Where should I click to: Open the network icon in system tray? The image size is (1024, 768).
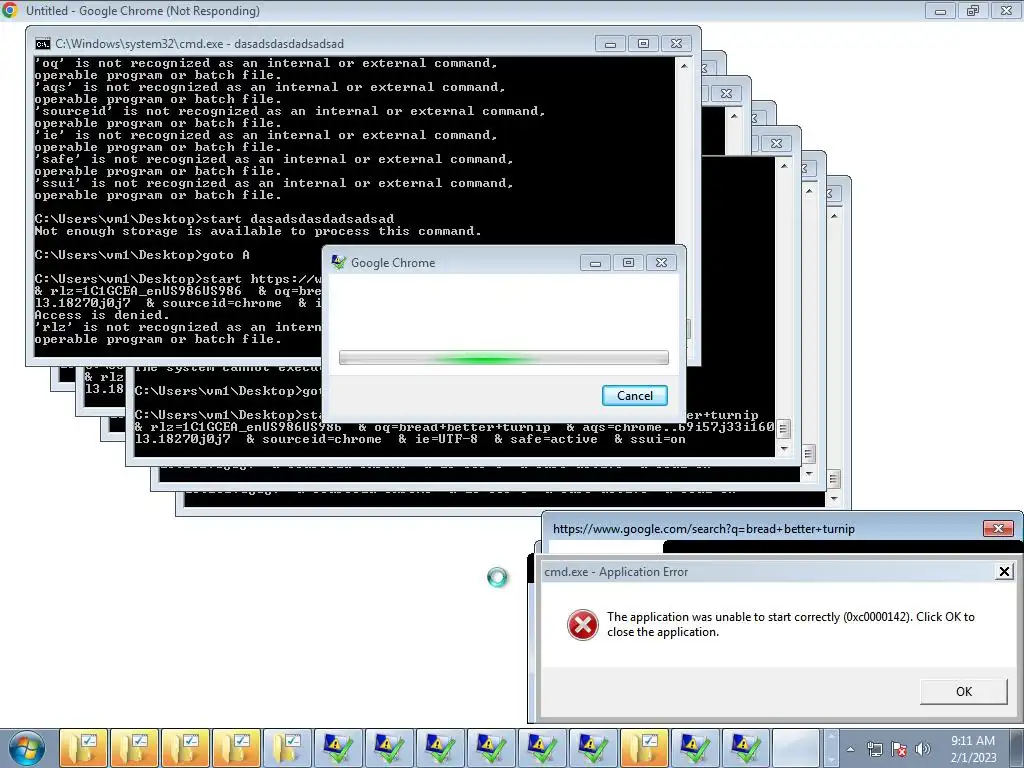(x=874, y=748)
